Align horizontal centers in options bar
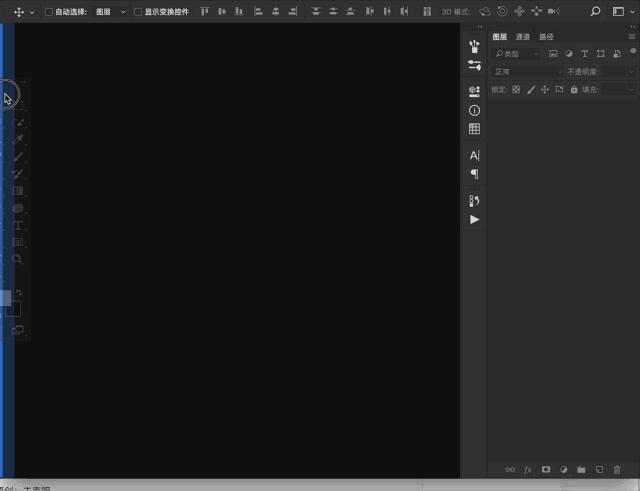640x491 pixels. (276, 11)
